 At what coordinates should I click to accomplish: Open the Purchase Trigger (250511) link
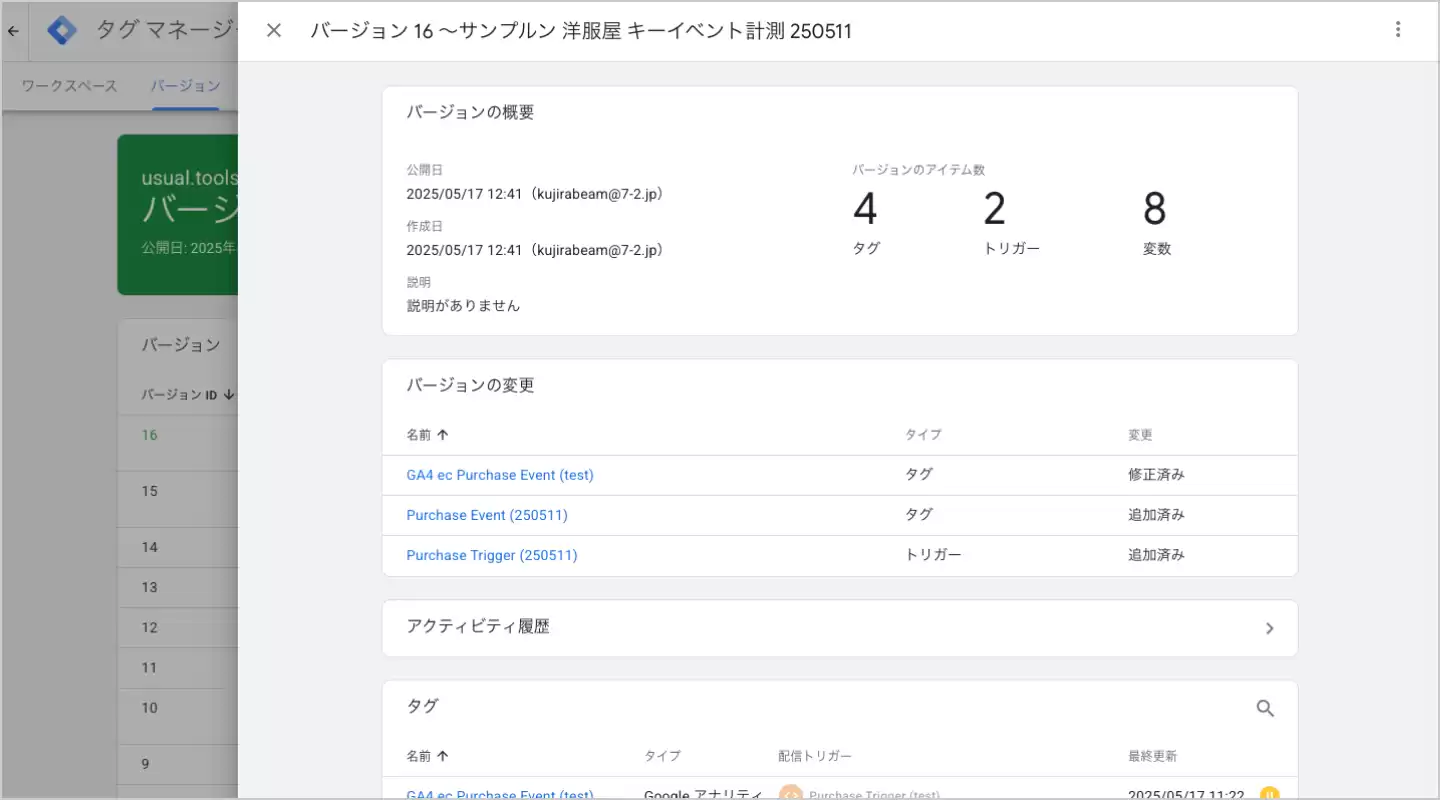pos(491,555)
